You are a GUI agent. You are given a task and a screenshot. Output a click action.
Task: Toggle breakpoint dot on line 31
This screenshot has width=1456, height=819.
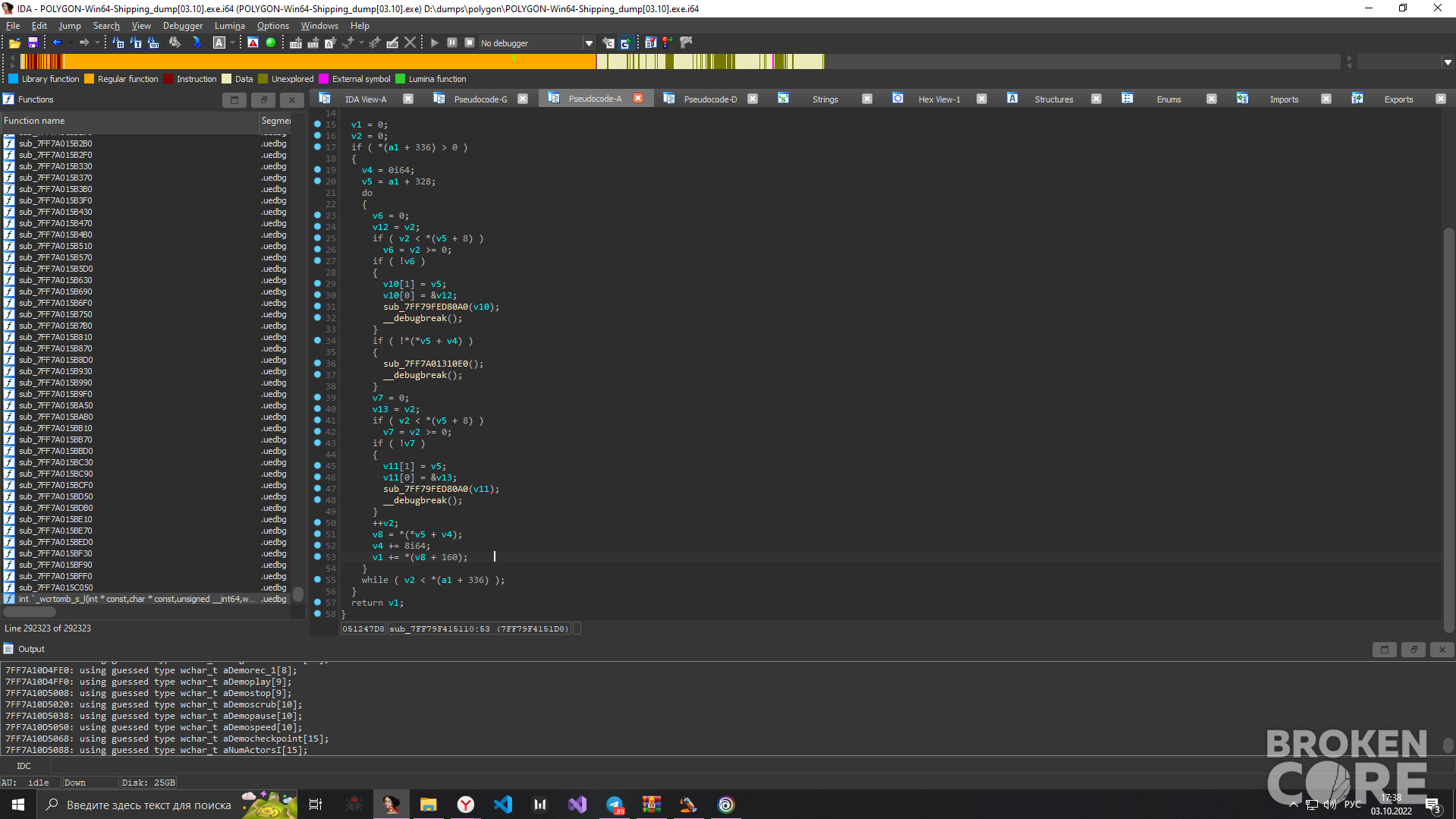[x=317, y=307]
